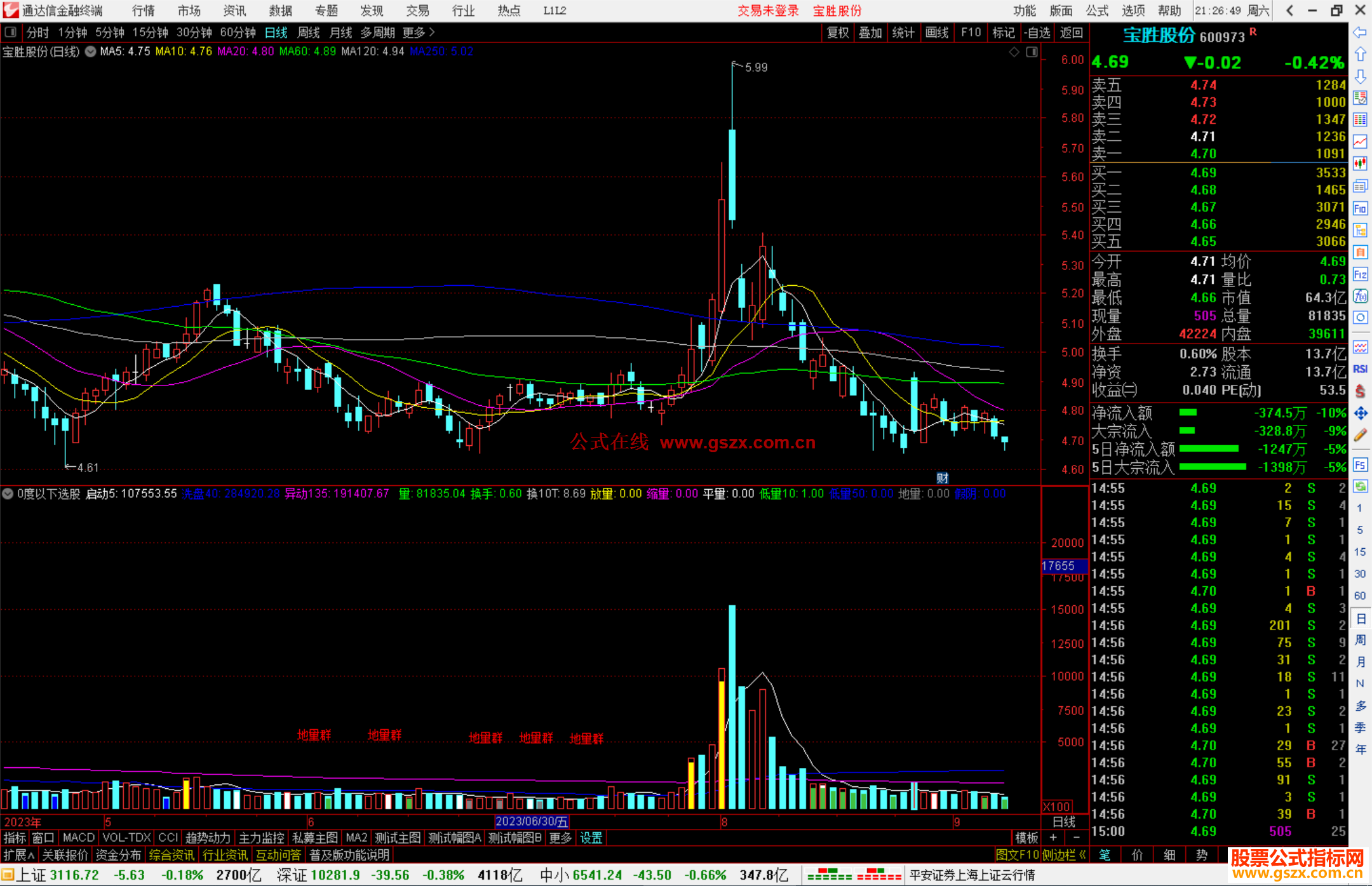The height and width of the screenshot is (886, 1372).
Task: Click the RSI indicator sidebar icon
Action: tap(1360, 369)
